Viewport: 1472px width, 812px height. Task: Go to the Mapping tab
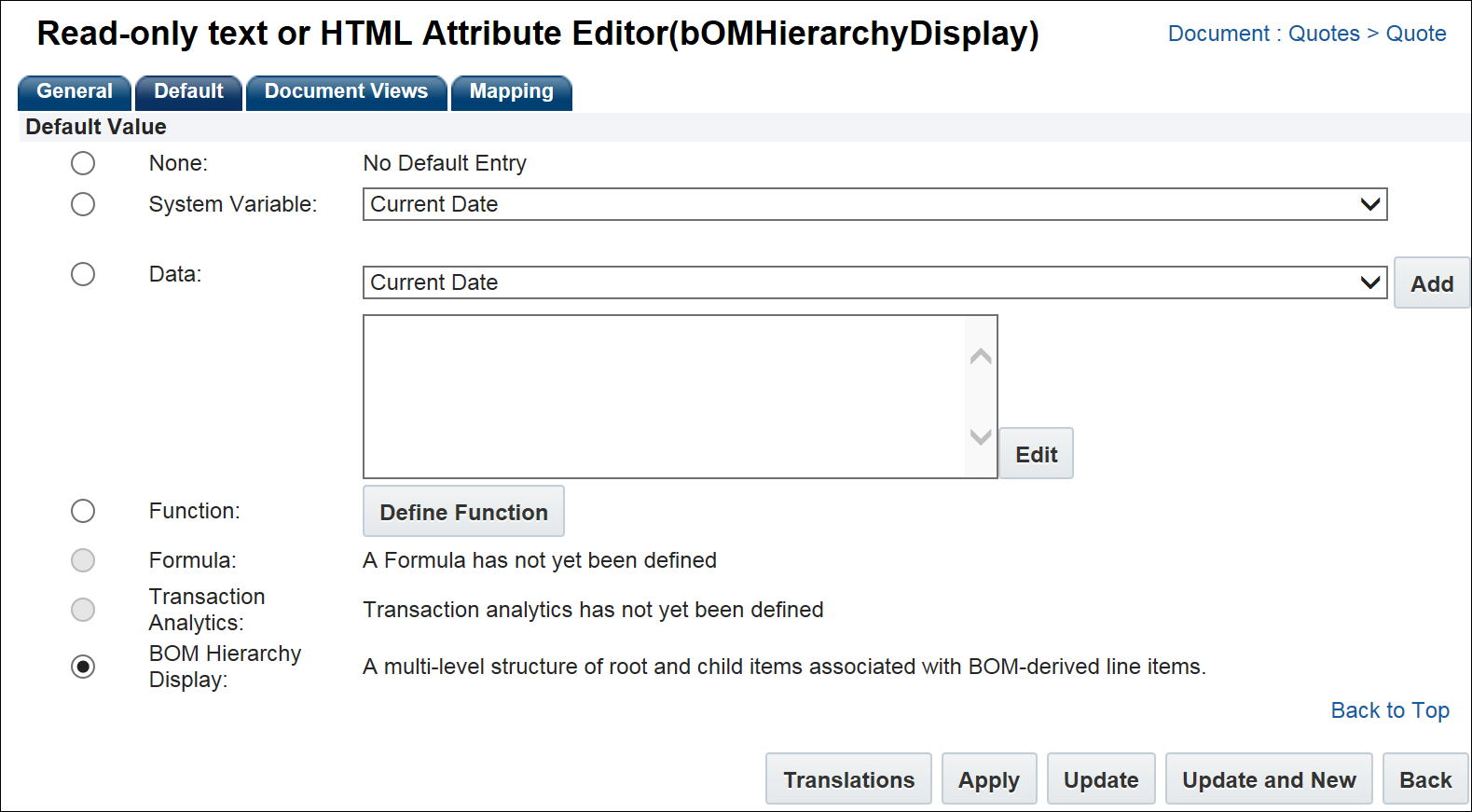[x=511, y=92]
